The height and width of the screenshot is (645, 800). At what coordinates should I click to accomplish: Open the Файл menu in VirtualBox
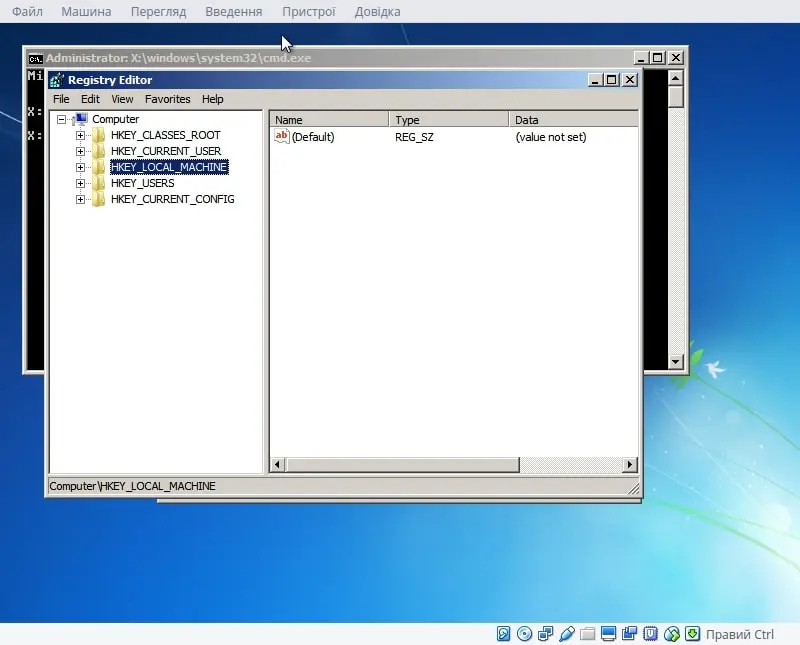pyautogui.click(x=28, y=11)
